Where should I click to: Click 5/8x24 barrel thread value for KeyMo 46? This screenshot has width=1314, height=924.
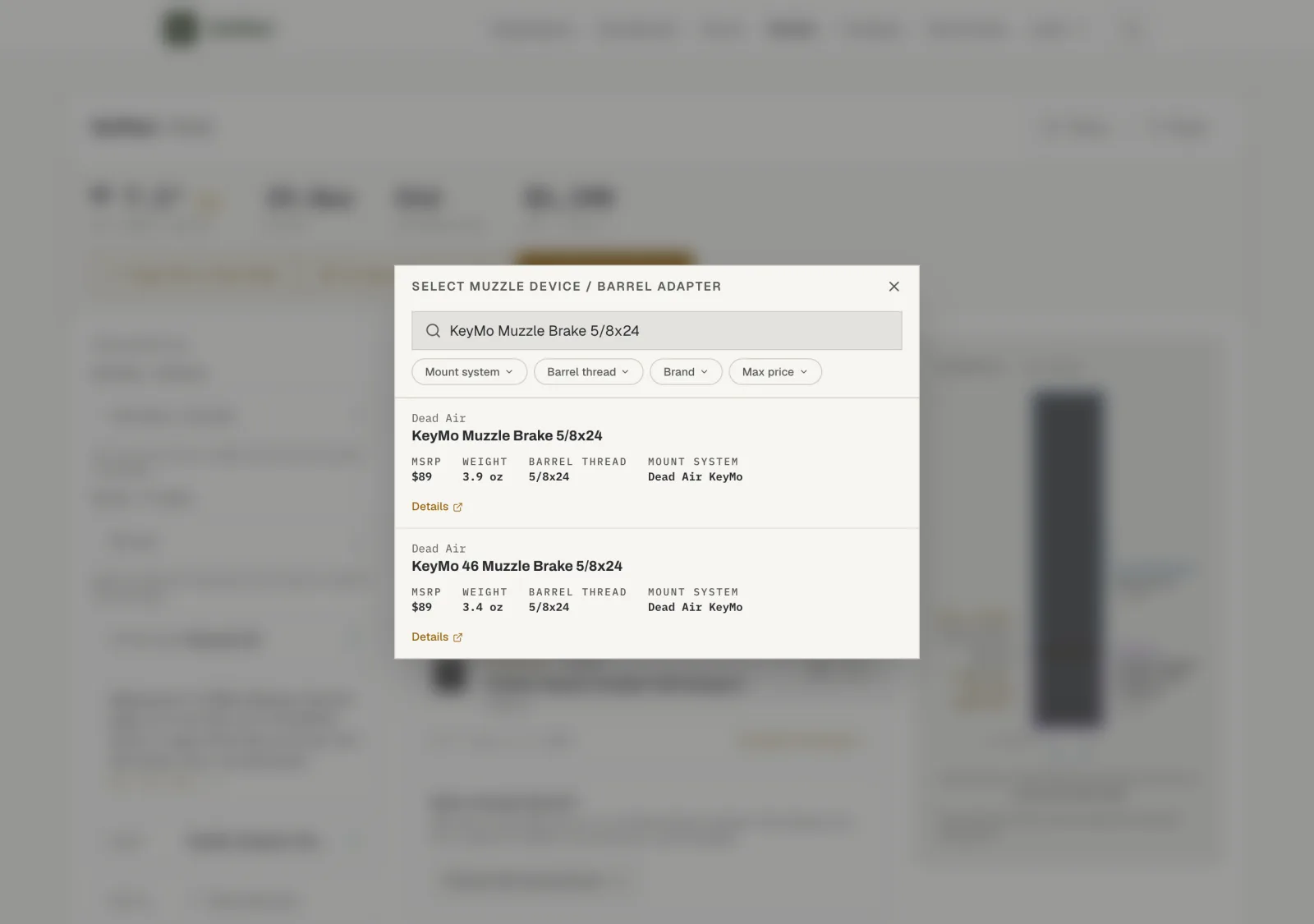coord(549,608)
